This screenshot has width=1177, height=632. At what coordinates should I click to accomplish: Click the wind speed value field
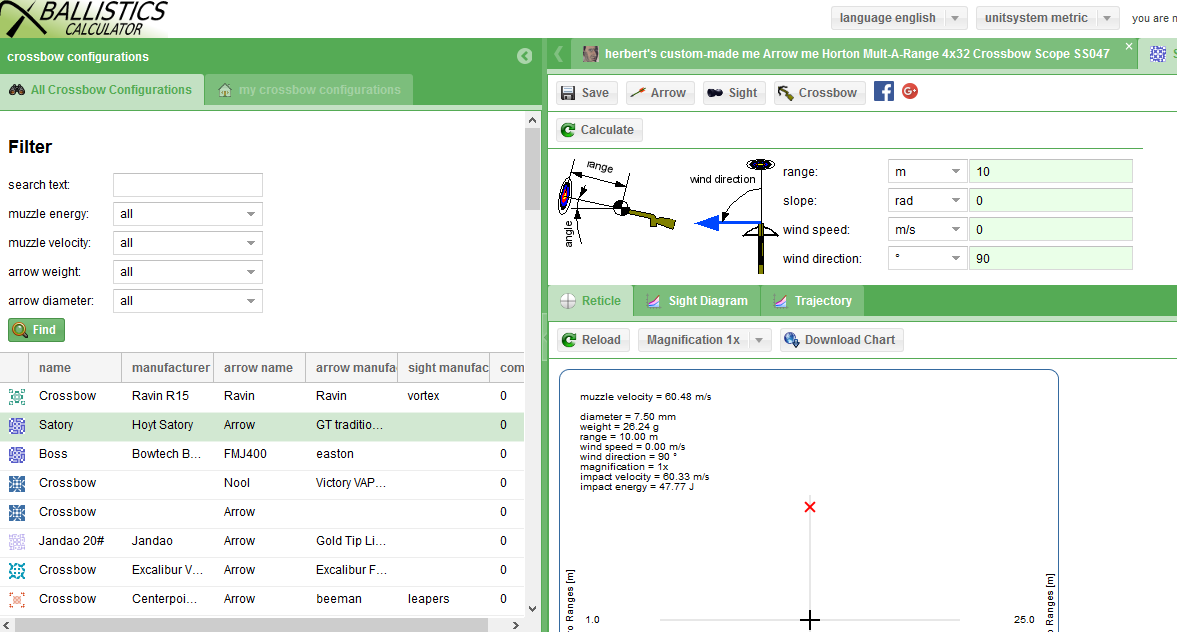click(x=1051, y=230)
